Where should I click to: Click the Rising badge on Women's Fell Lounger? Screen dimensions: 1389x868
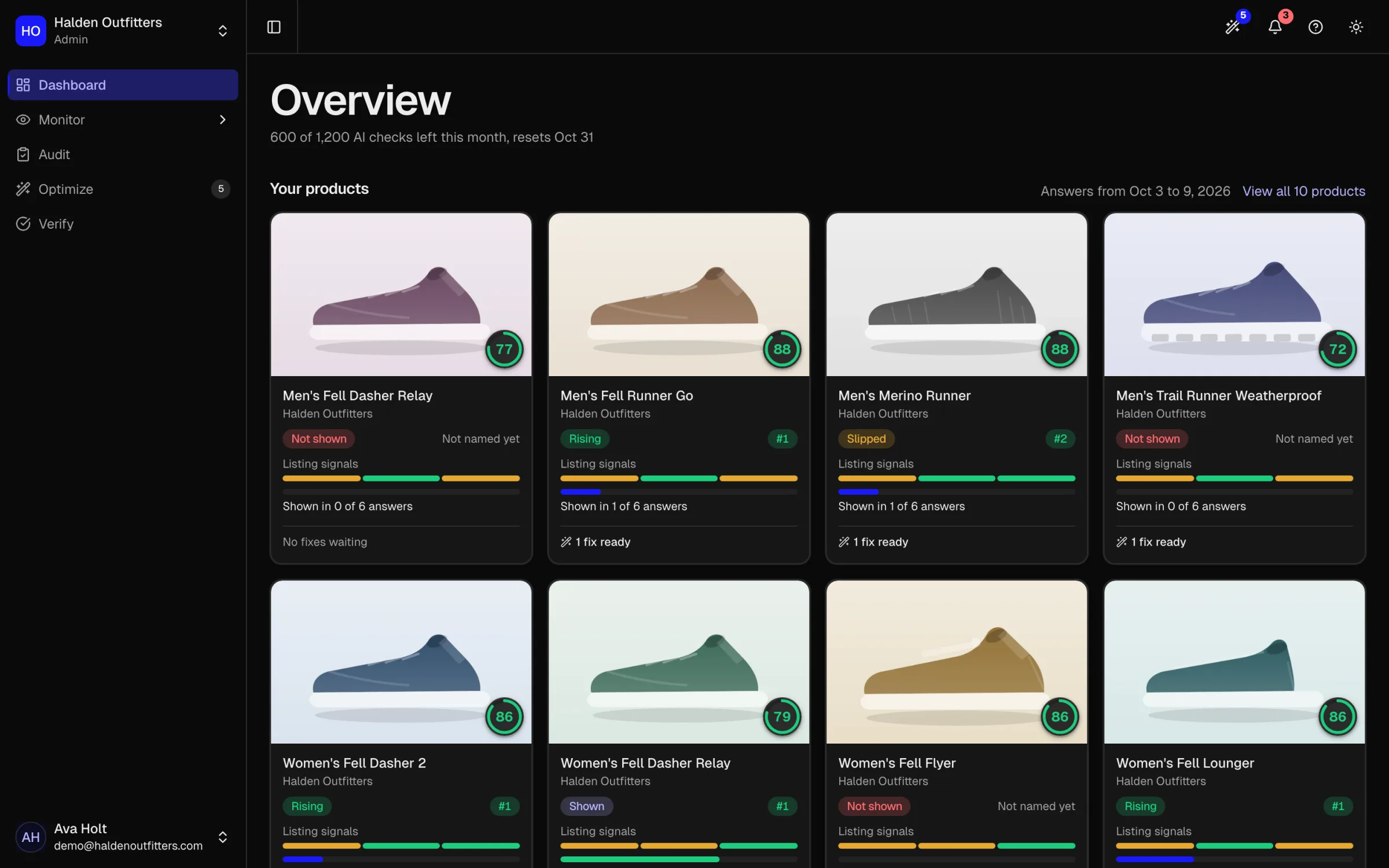pos(1140,806)
